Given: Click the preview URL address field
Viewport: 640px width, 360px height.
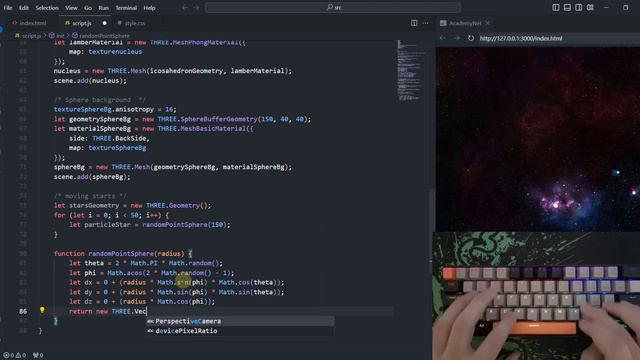Looking at the screenshot, I should 559,38.
